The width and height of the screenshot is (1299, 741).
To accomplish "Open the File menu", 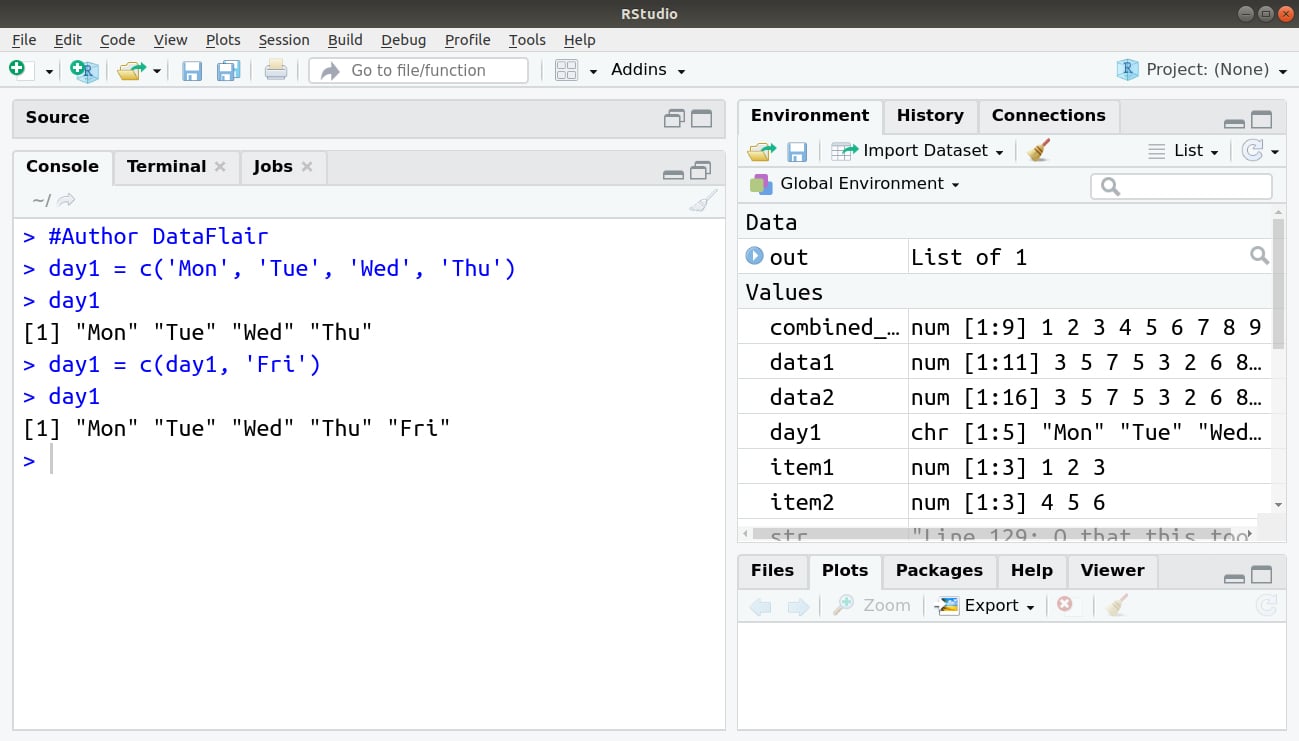I will click(x=24, y=40).
